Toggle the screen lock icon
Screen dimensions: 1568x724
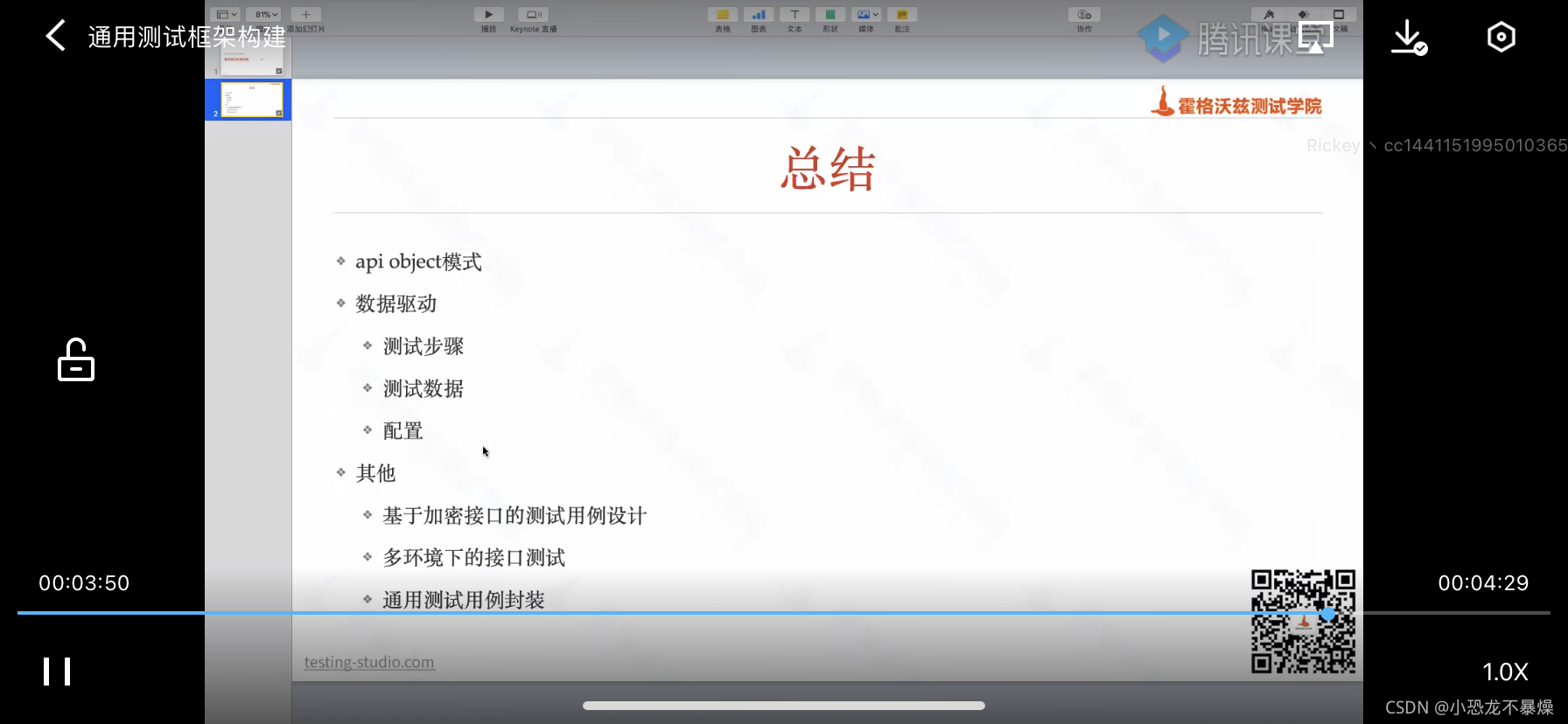click(76, 359)
